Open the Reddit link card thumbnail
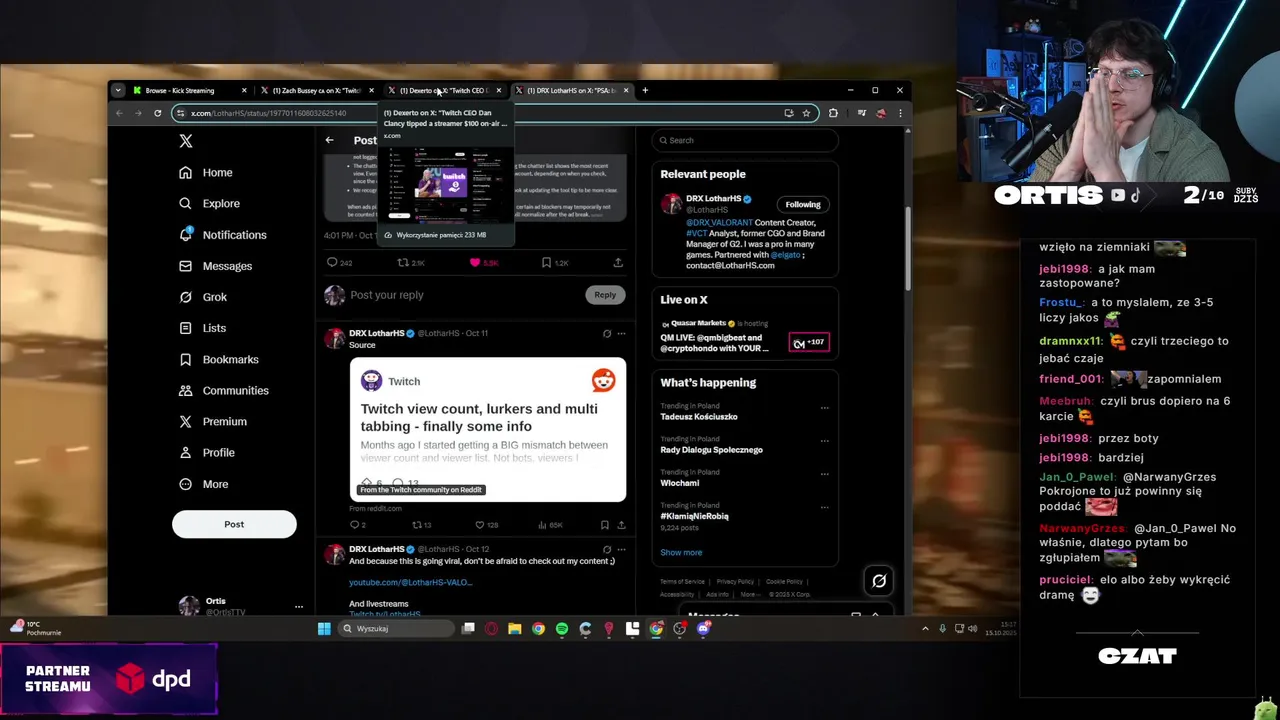The image size is (1280, 720). (488, 429)
